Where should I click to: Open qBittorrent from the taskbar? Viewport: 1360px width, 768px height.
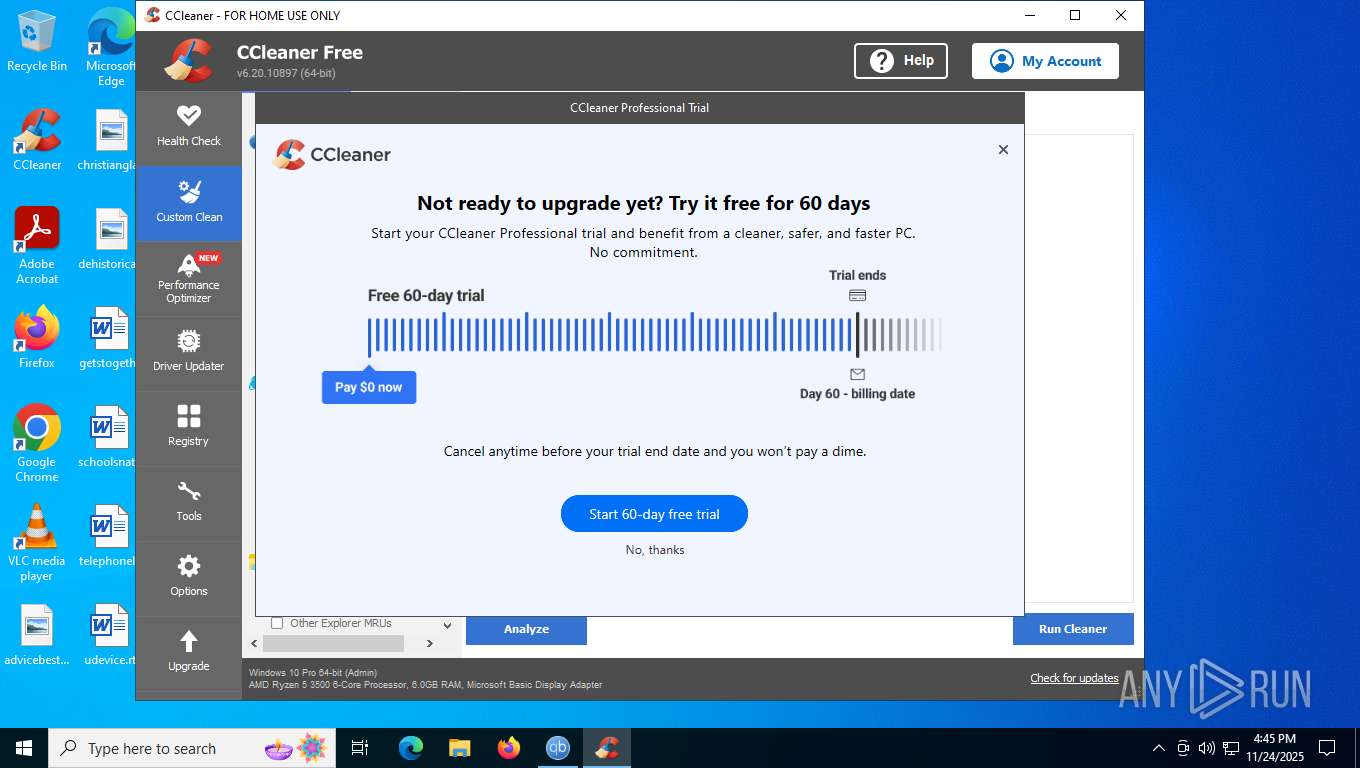click(558, 748)
